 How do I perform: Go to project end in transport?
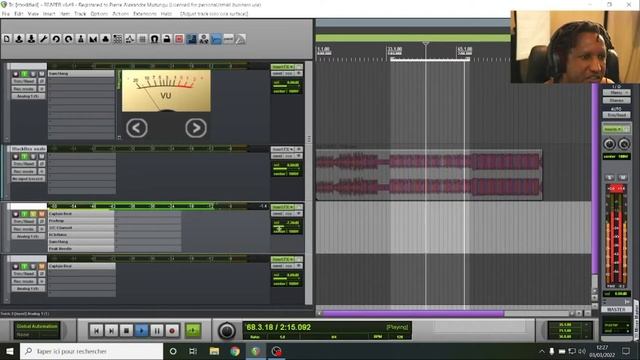click(111, 331)
